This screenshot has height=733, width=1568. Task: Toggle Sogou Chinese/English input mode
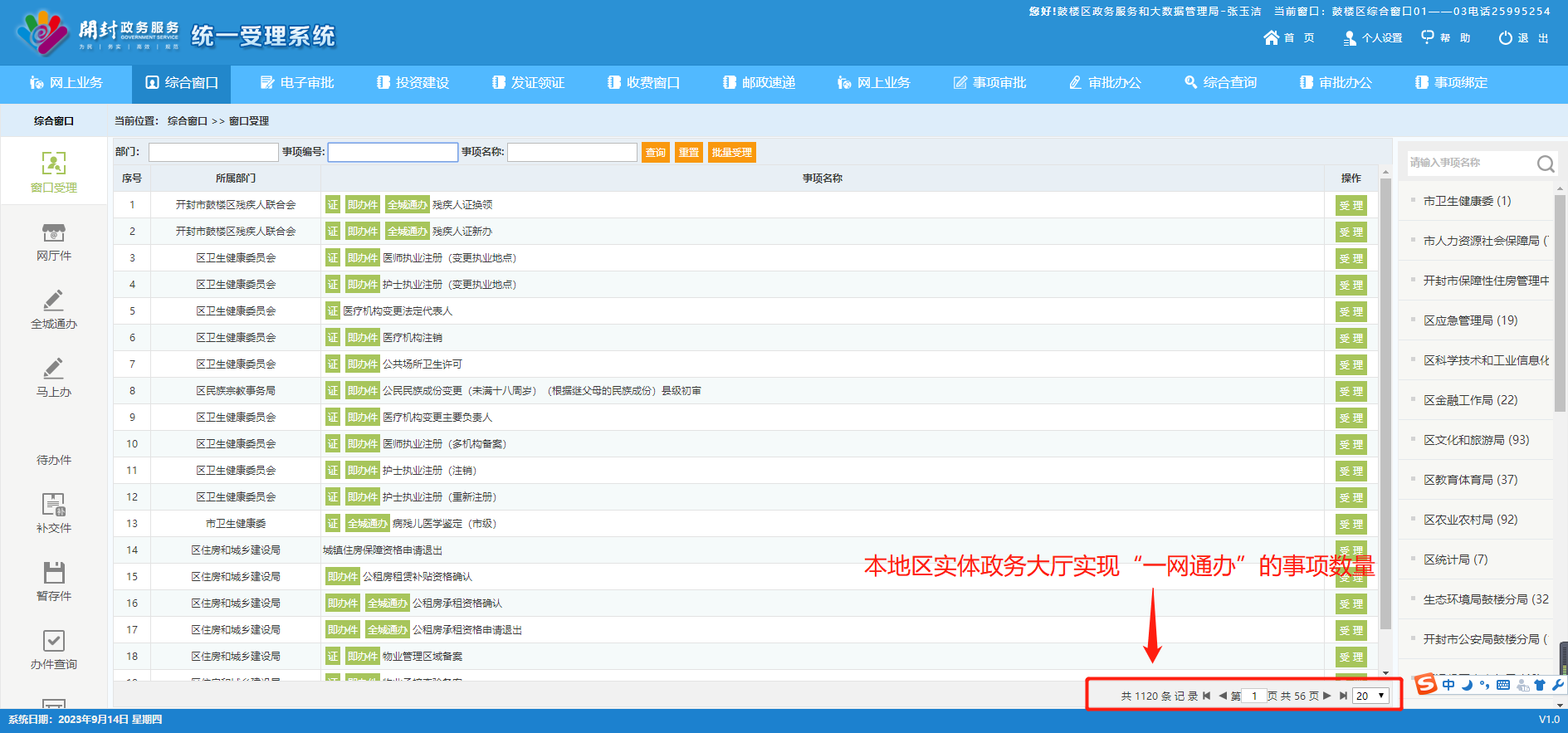[x=1448, y=685]
